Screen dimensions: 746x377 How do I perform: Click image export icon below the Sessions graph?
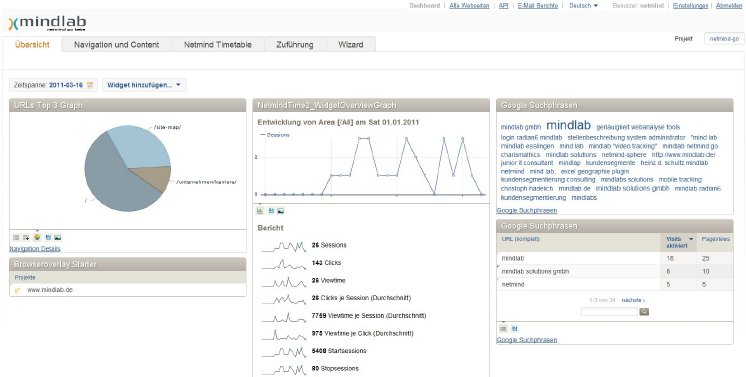(x=281, y=210)
